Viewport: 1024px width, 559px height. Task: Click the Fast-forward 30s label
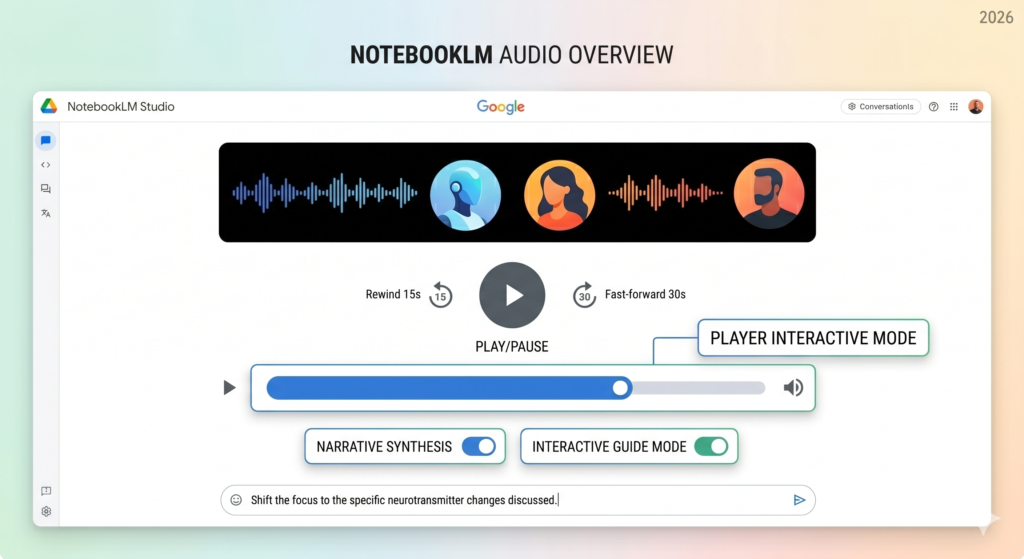click(645, 295)
